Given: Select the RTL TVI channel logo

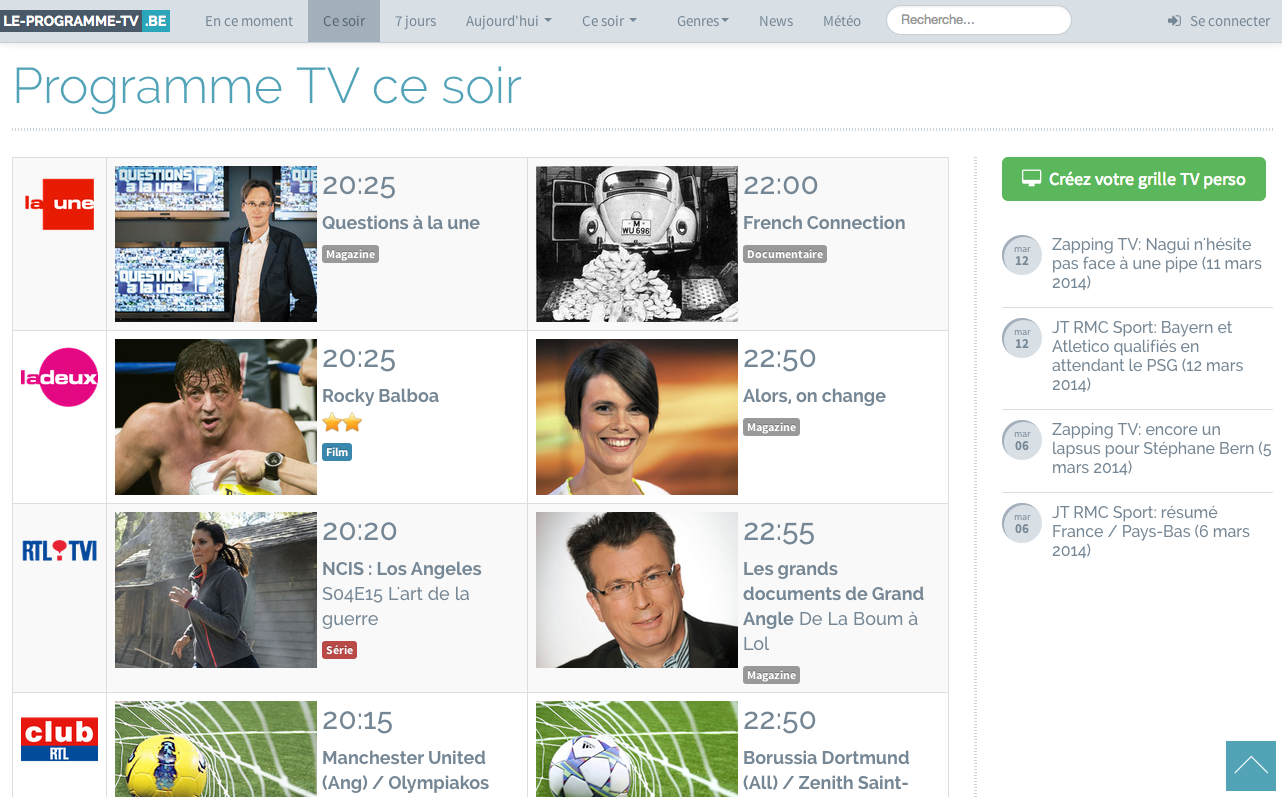Looking at the screenshot, I should pyautogui.click(x=59, y=550).
